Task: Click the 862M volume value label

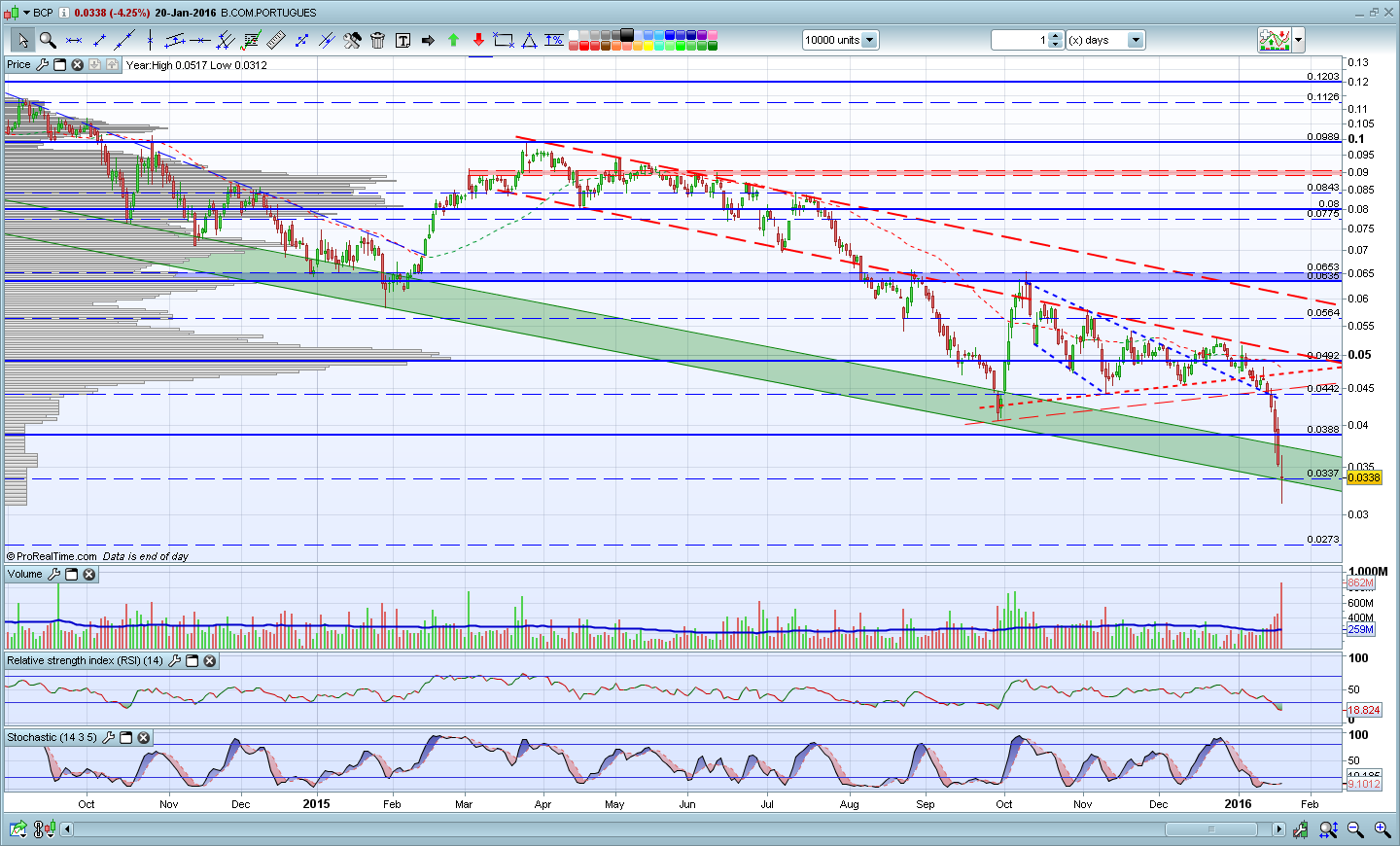Action: [x=1361, y=583]
